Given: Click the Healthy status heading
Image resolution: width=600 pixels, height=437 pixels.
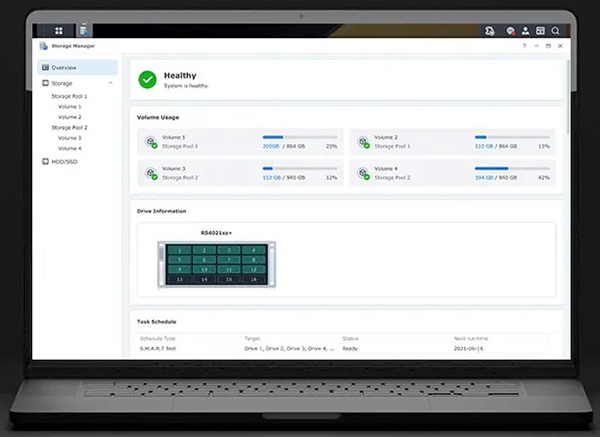Looking at the screenshot, I should pos(180,75).
